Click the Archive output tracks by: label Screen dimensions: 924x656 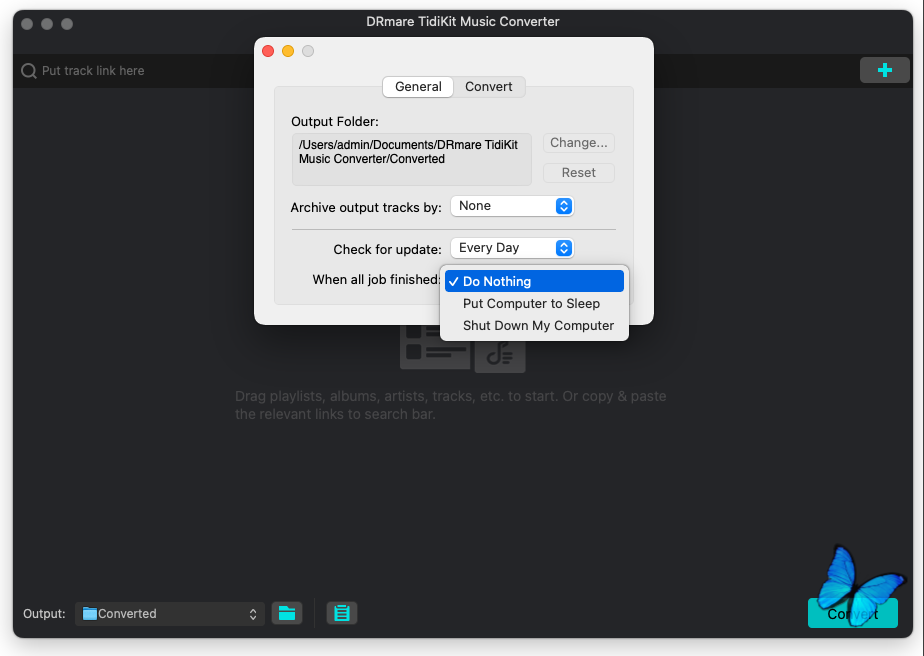coord(366,207)
